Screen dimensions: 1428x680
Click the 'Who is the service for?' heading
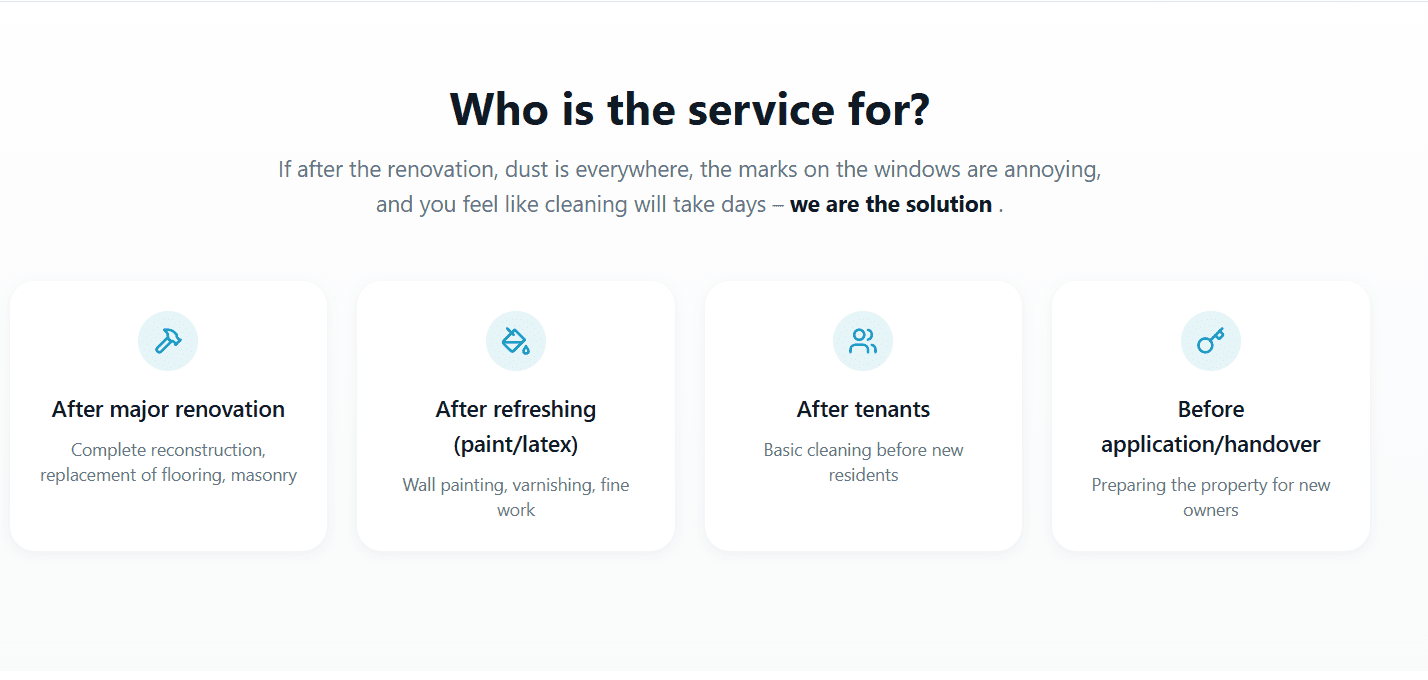tap(690, 109)
